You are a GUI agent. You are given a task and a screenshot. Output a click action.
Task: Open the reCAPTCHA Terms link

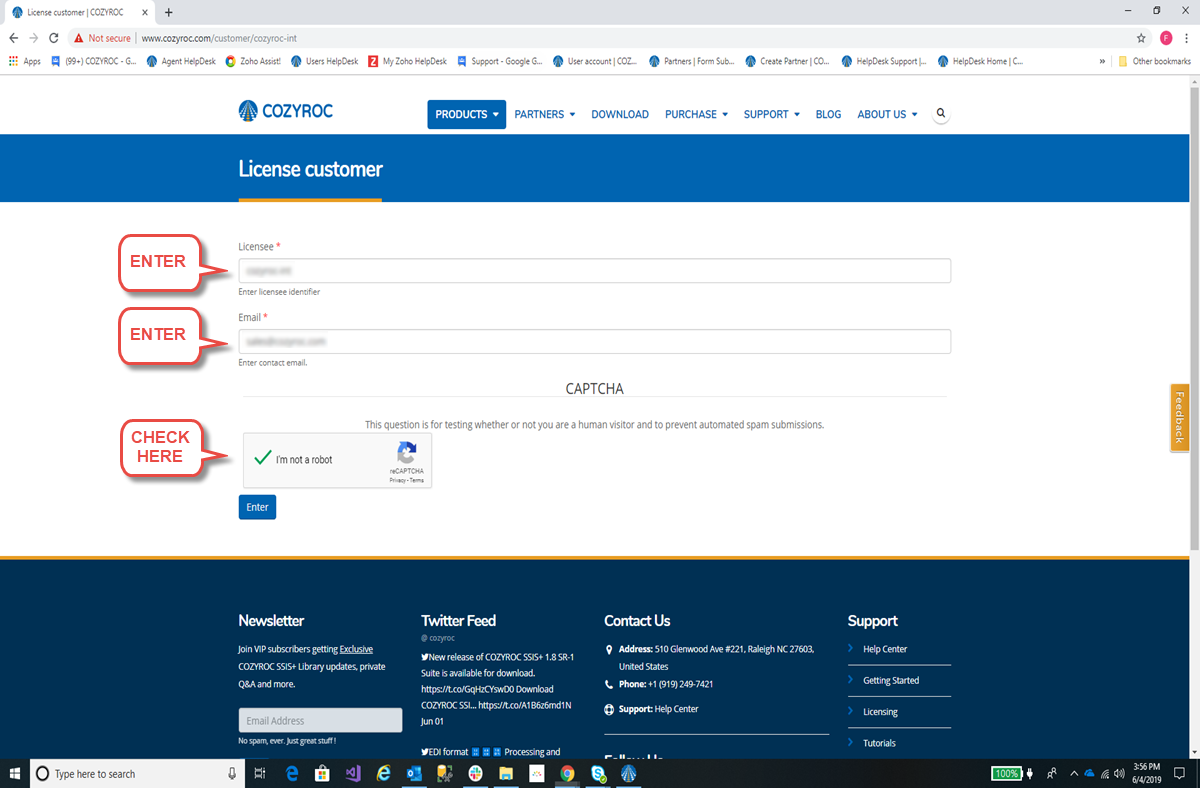pos(416,480)
